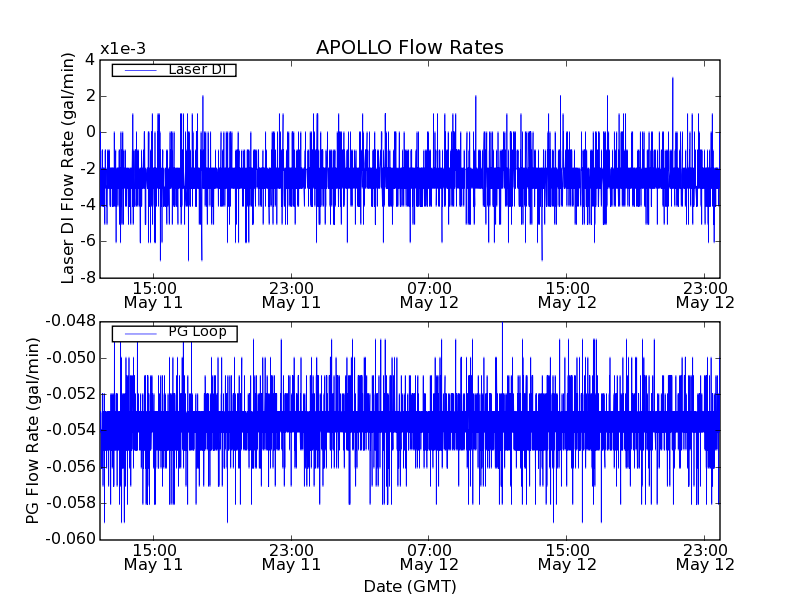Click "07:00 May 12" tick under top plot
The width and height of the screenshot is (800, 600).
point(428,294)
